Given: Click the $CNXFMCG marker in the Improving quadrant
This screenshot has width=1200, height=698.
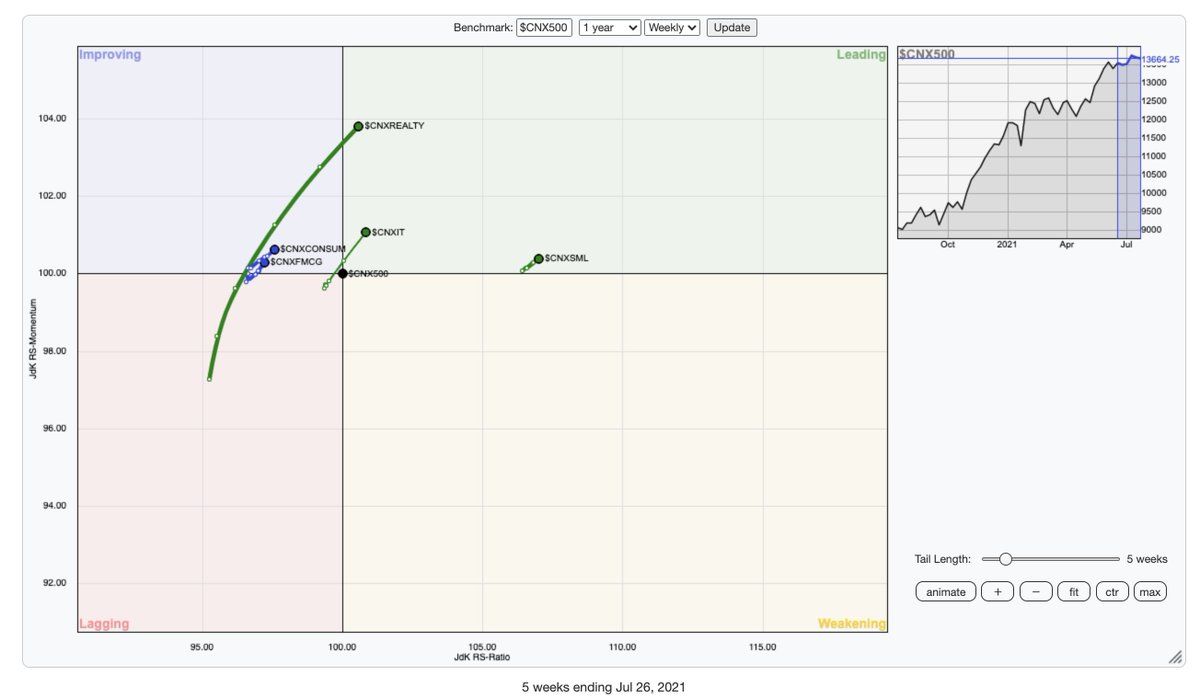Looking at the screenshot, I should (x=263, y=262).
